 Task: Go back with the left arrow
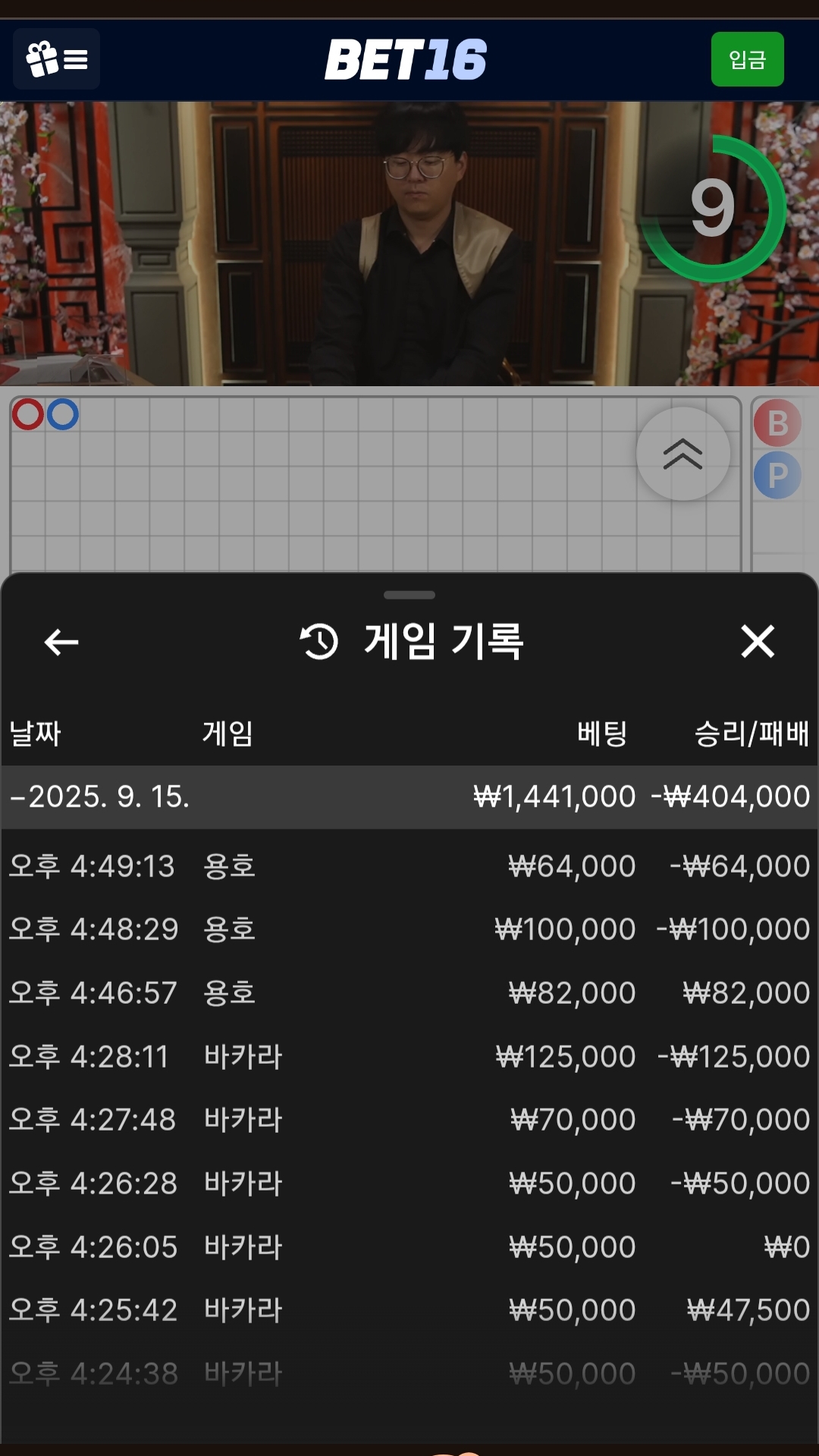[61, 642]
